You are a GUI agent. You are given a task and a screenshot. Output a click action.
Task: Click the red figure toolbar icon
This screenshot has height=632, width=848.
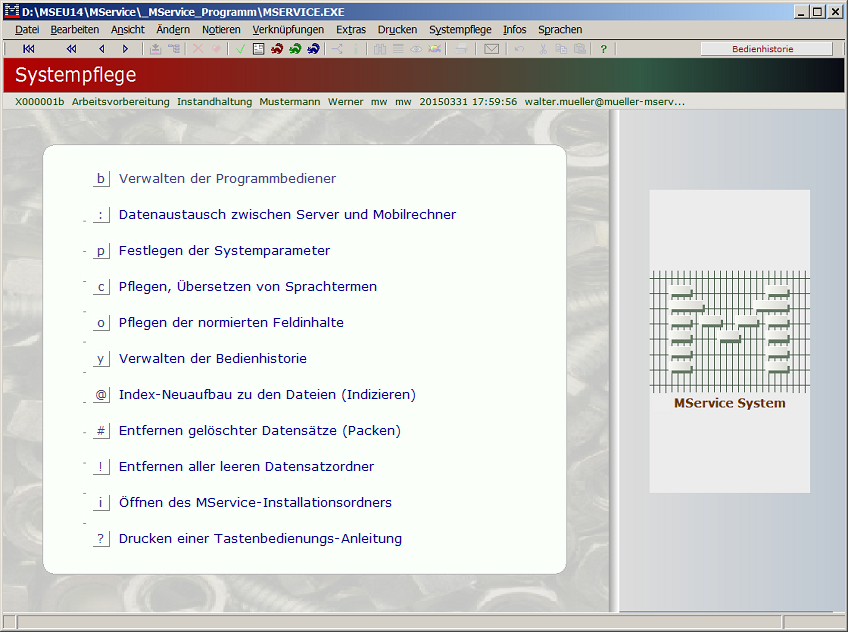click(277, 49)
